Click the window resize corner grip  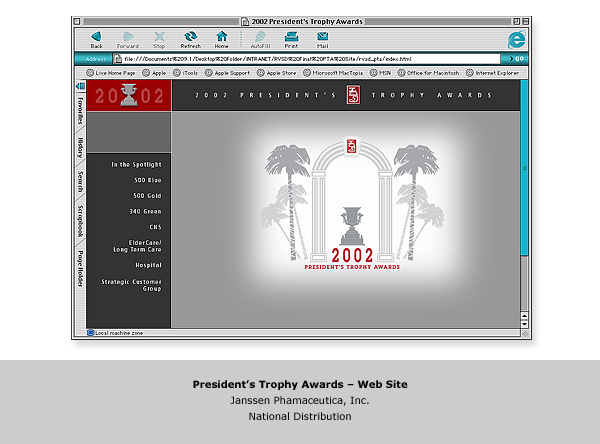(x=526, y=334)
